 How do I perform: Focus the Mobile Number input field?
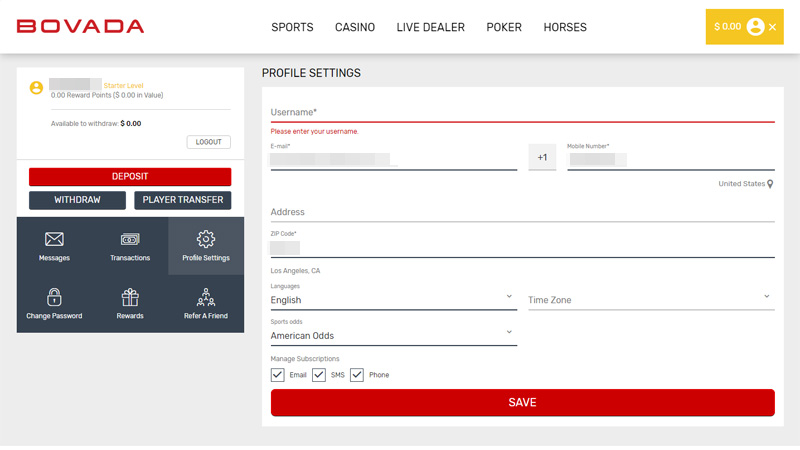pyautogui.click(x=671, y=160)
